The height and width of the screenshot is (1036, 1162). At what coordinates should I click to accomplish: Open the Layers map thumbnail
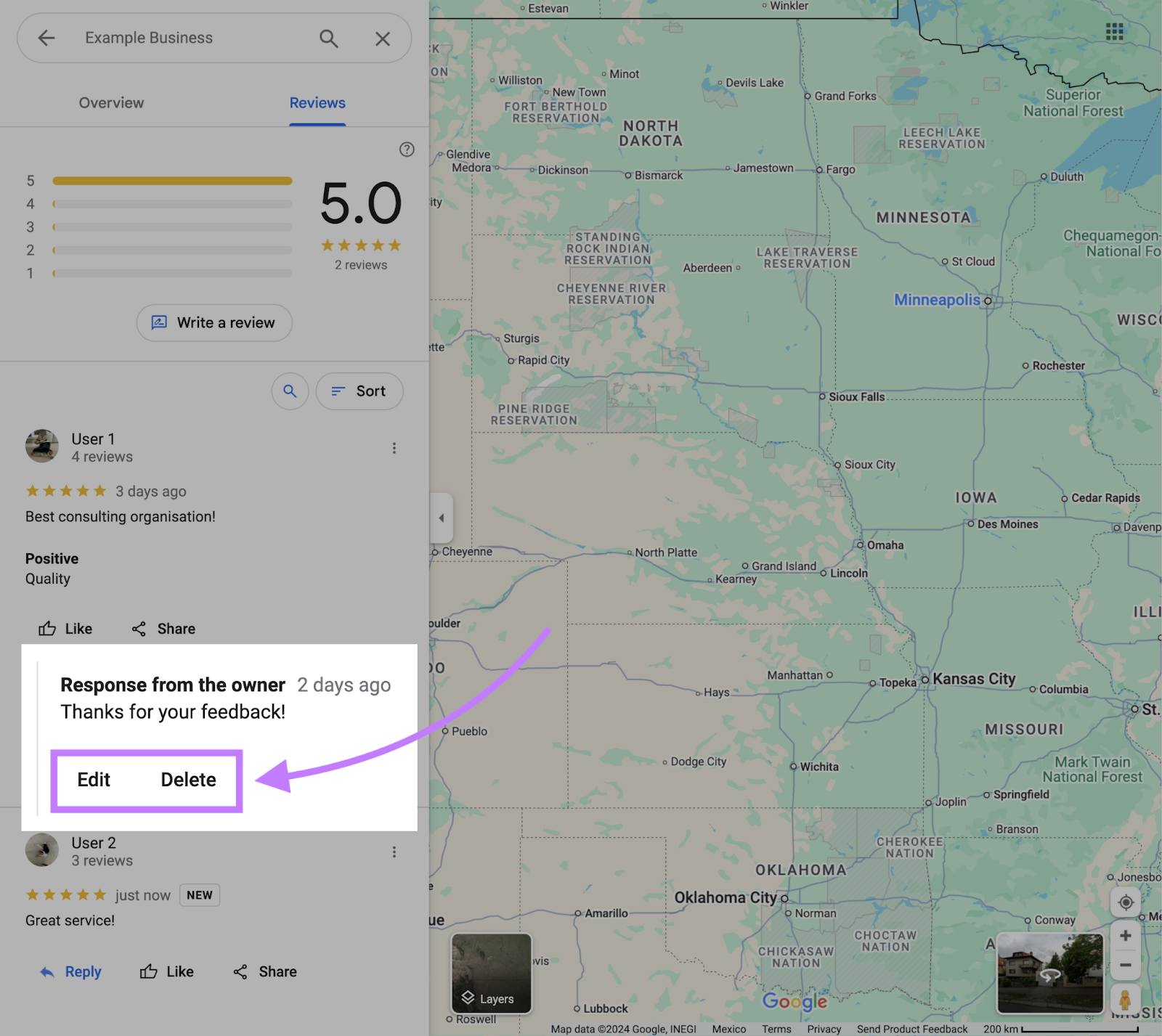[x=492, y=973]
